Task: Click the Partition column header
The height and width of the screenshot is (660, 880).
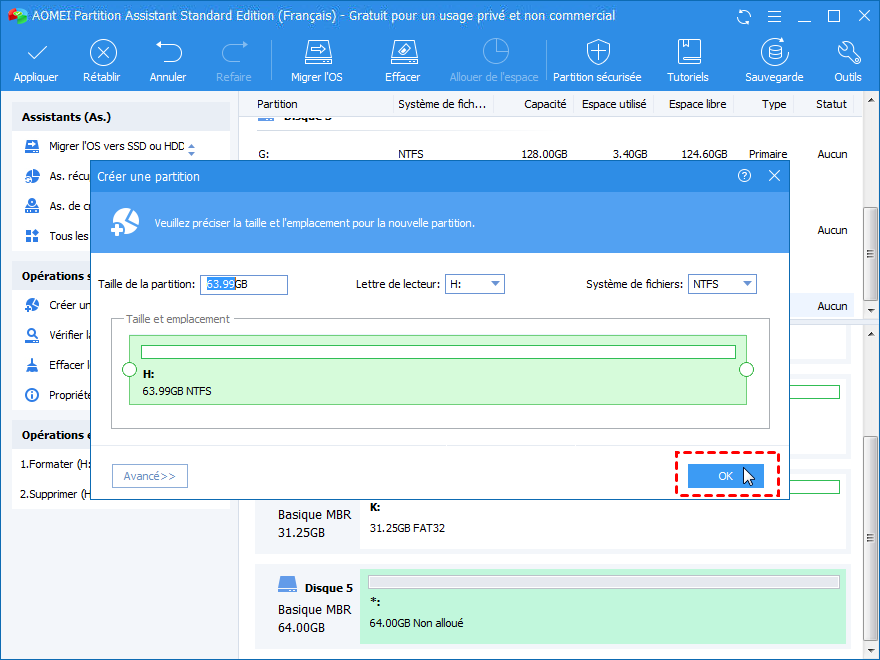Action: (x=277, y=104)
